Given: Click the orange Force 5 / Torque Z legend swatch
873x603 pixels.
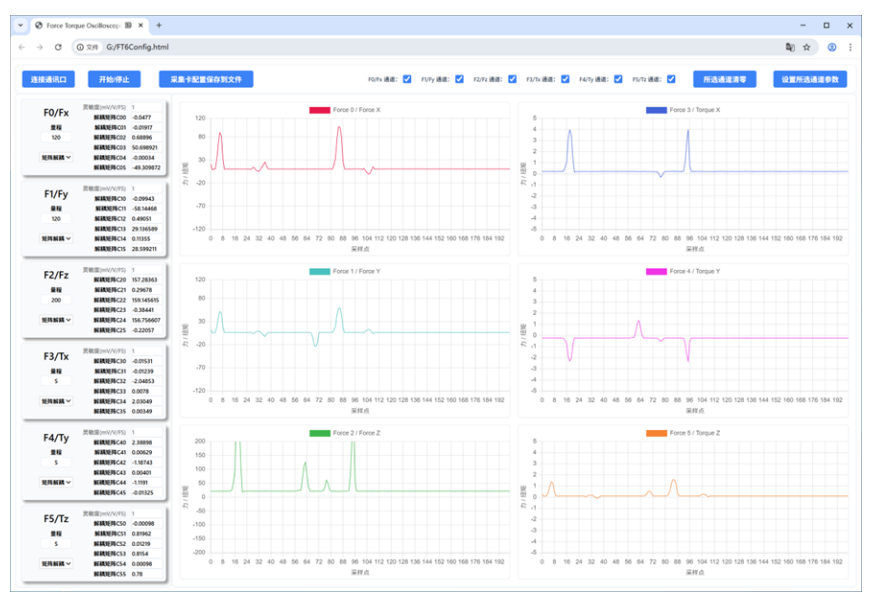Looking at the screenshot, I should 656,433.
